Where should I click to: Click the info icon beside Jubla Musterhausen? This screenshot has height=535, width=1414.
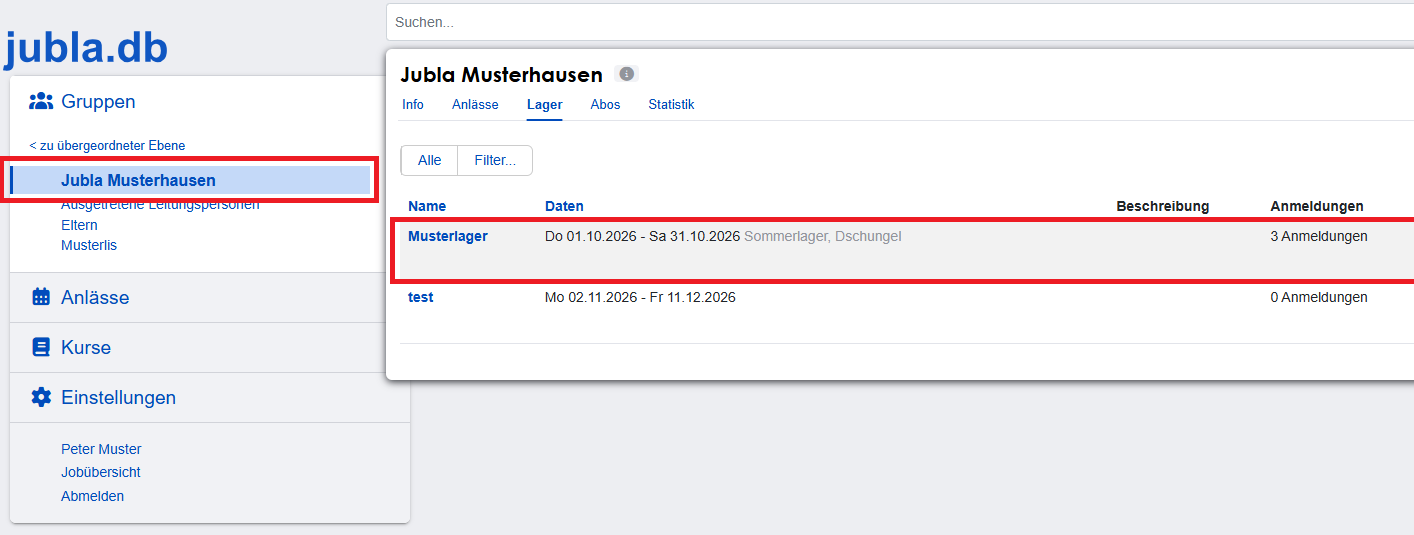pyautogui.click(x=626, y=74)
